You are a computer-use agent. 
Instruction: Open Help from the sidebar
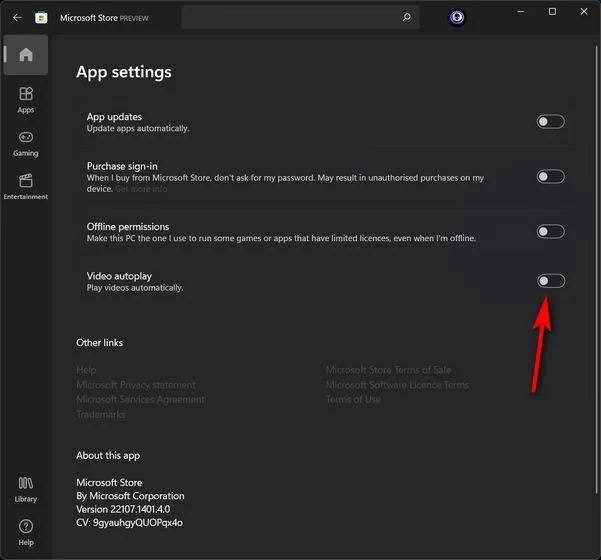pos(26,533)
